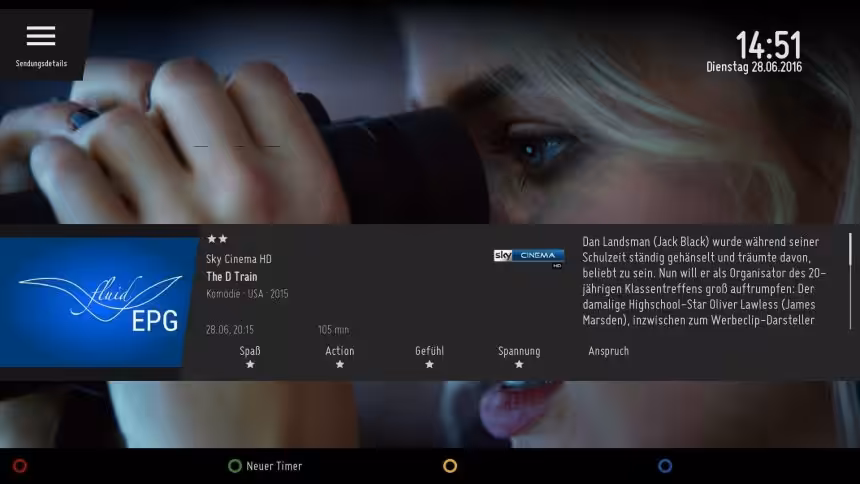This screenshot has height=484, width=860.
Task: Click the Neuer Timer label
Action: (273, 466)
